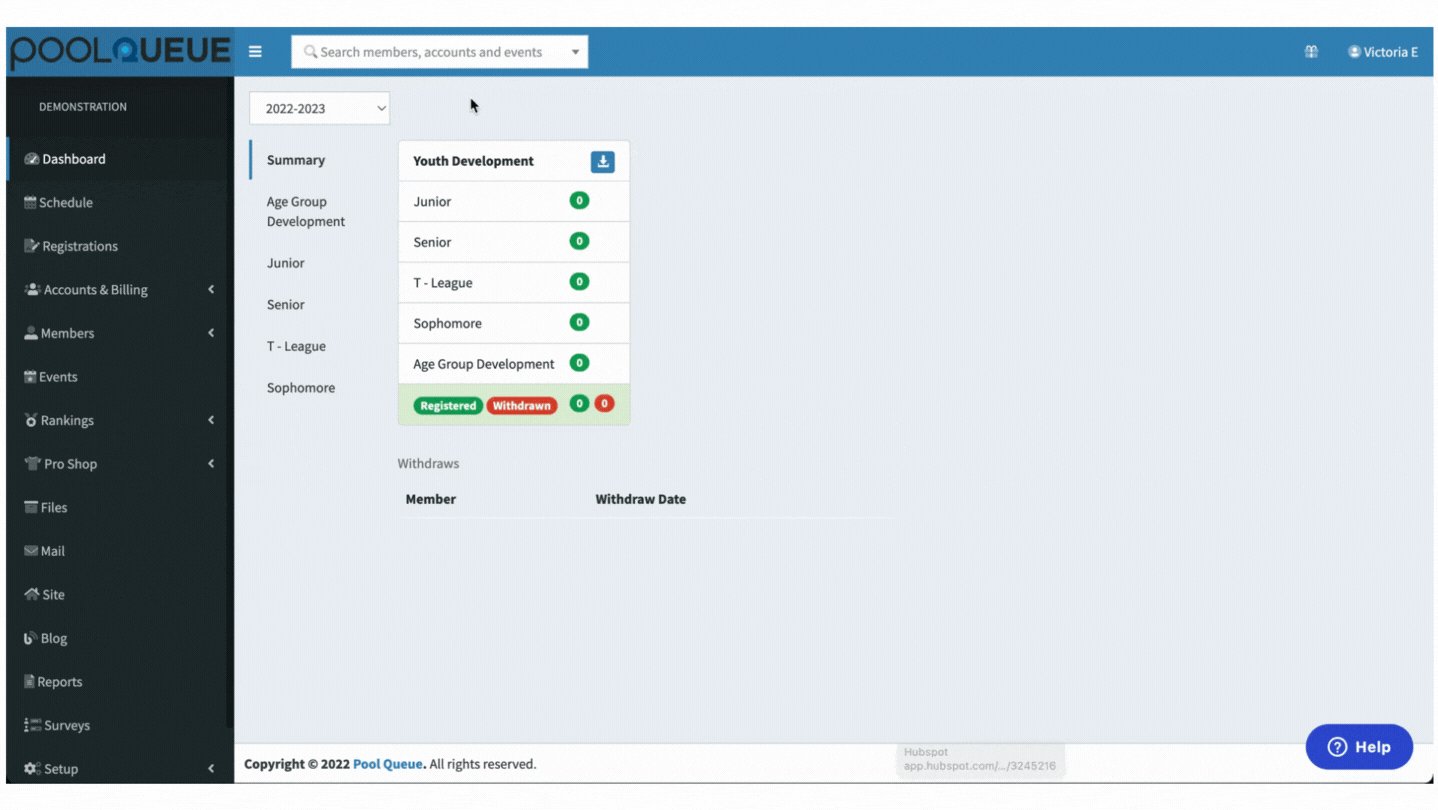Click the DEMONSTRATION label in sidebar

[x=83, y=107]
